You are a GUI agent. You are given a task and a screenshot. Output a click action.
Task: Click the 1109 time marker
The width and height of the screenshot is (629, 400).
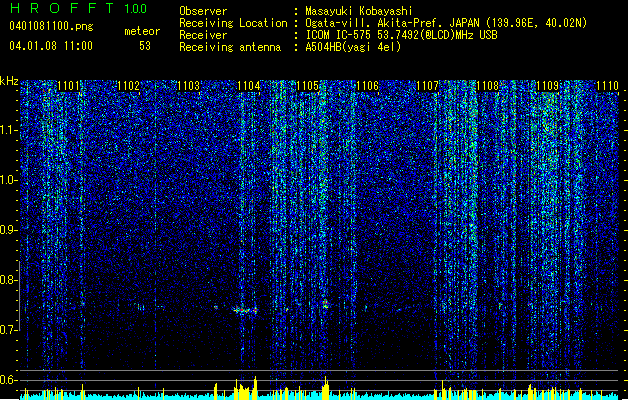548,86
